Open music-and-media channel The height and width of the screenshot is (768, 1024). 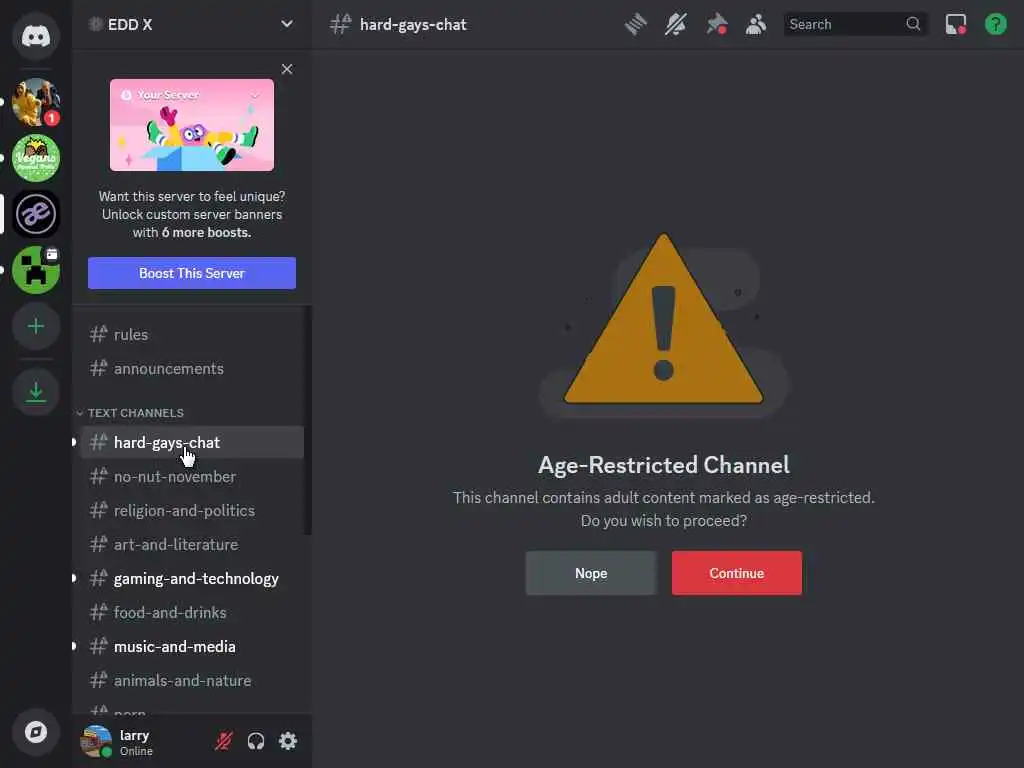(x=192, y=647)
